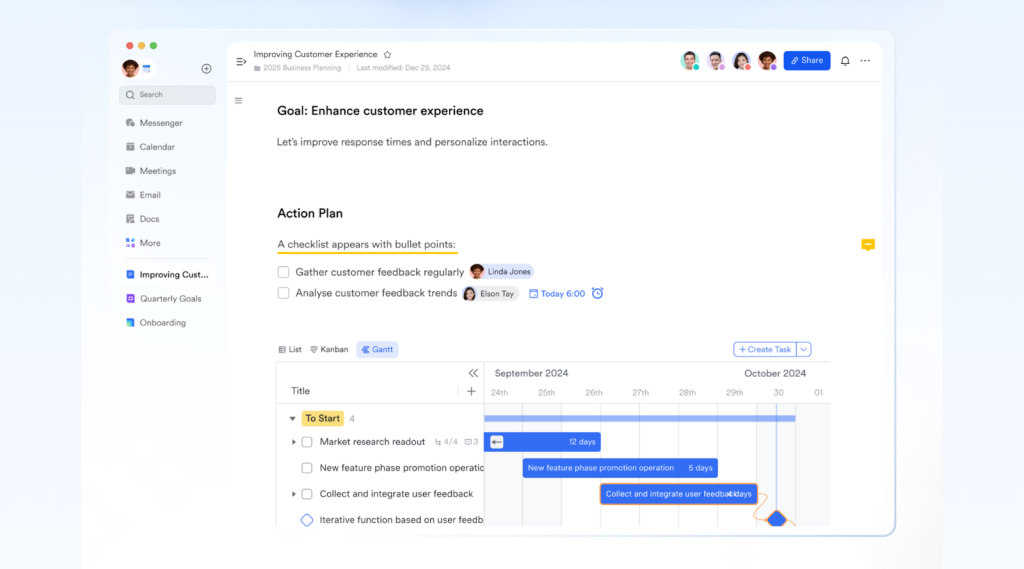This screenshot has height=569, width=1024.
Task: Click the sidebar Search field
Action: click(x=167, y=95)
